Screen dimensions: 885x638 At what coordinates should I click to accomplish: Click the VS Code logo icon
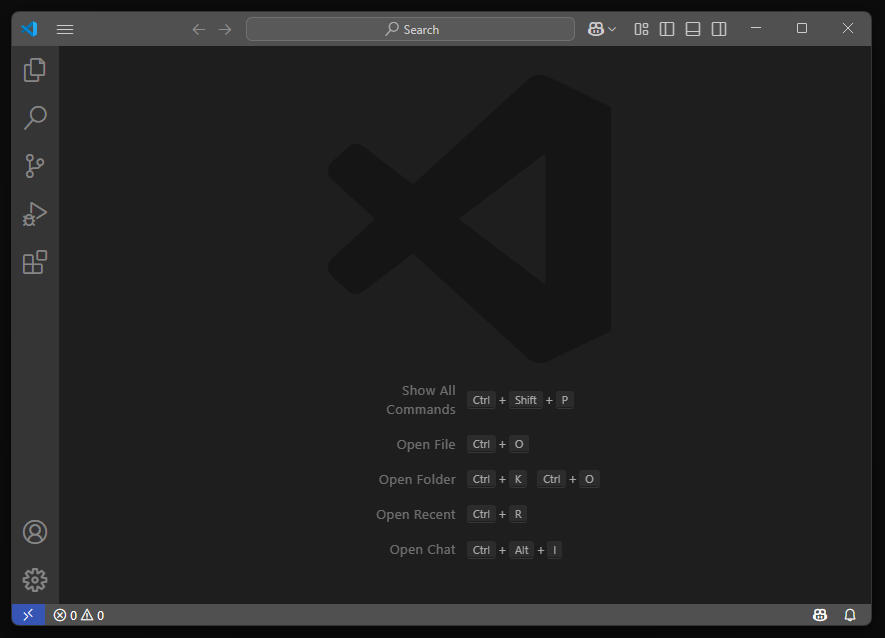(x=29, y=29)
